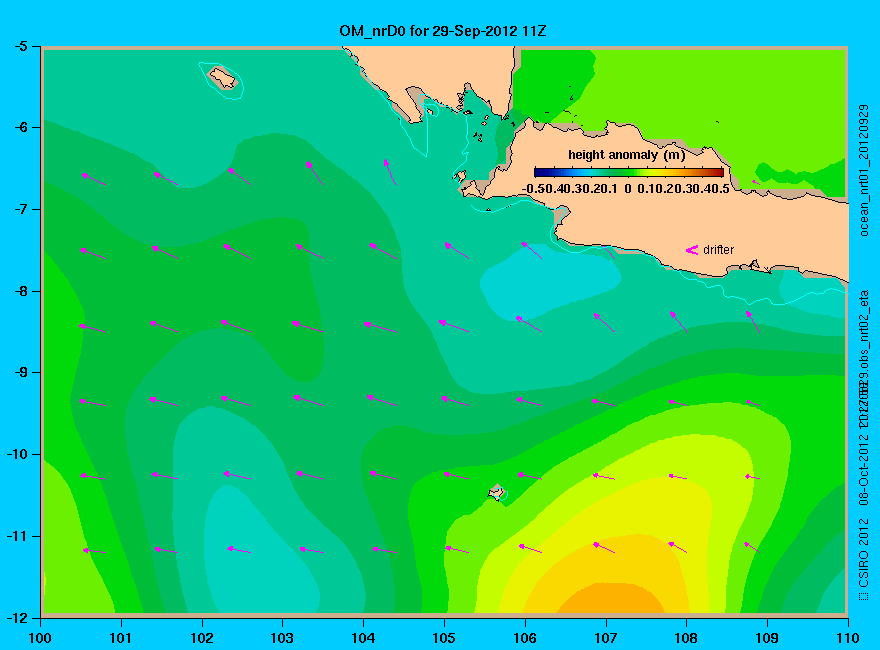Click the small island near 105.6E 10.5S
880x650 pixels.
pyautogui.click(x=496, y=492)
